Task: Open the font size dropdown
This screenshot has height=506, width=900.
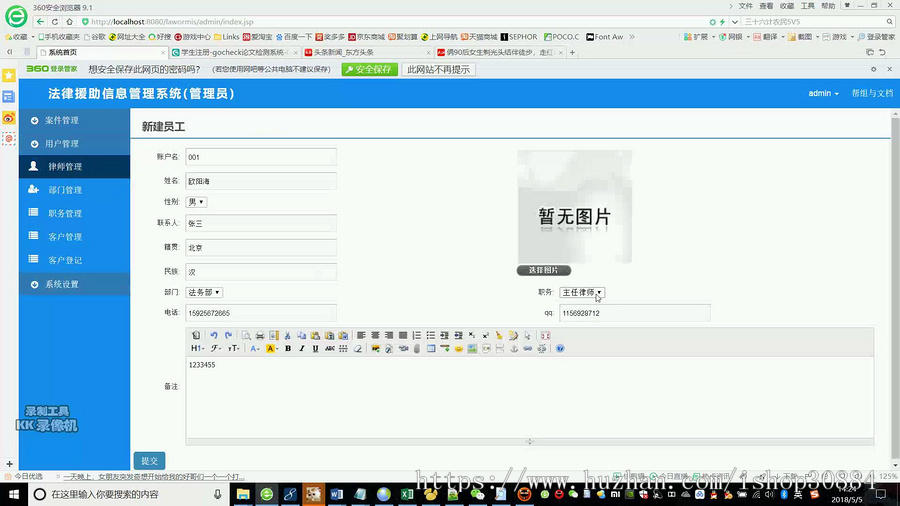Action: point(233,348)
